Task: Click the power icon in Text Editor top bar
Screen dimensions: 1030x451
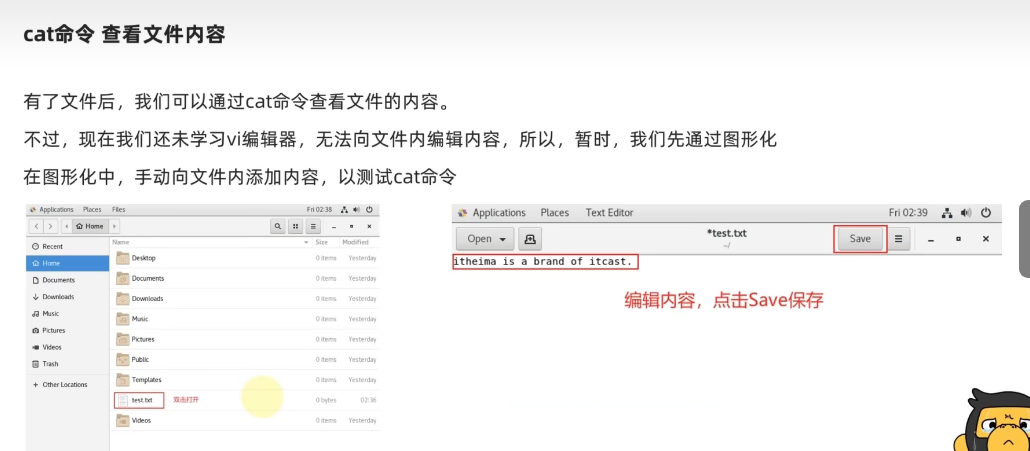Action: [985, 213]
